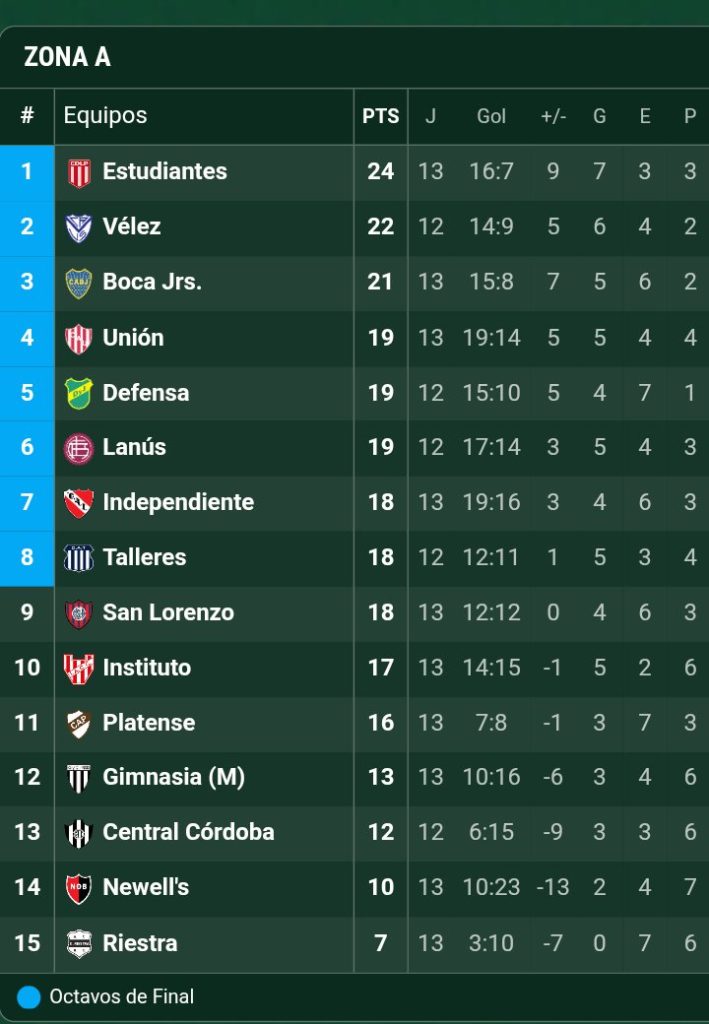Click the Equipos column header
709x1024 pixels.
(x=105, y=116)
